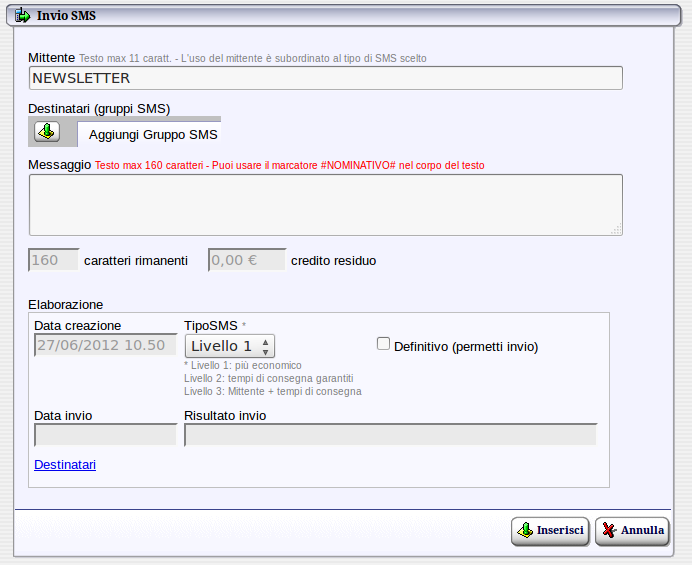
Task: Click the Definitivo (permetti invio) label text
Action: (466, 347)
